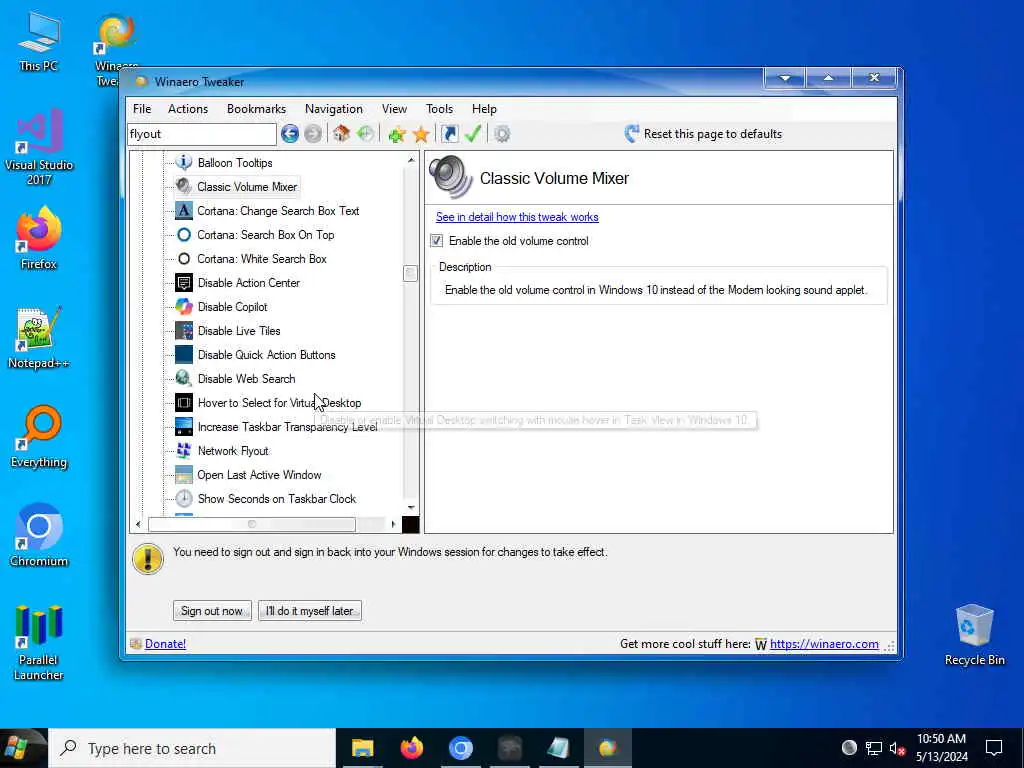Open the Tools menu
Viewport: 1024px width, 768px height.
[x=440, y=109]
